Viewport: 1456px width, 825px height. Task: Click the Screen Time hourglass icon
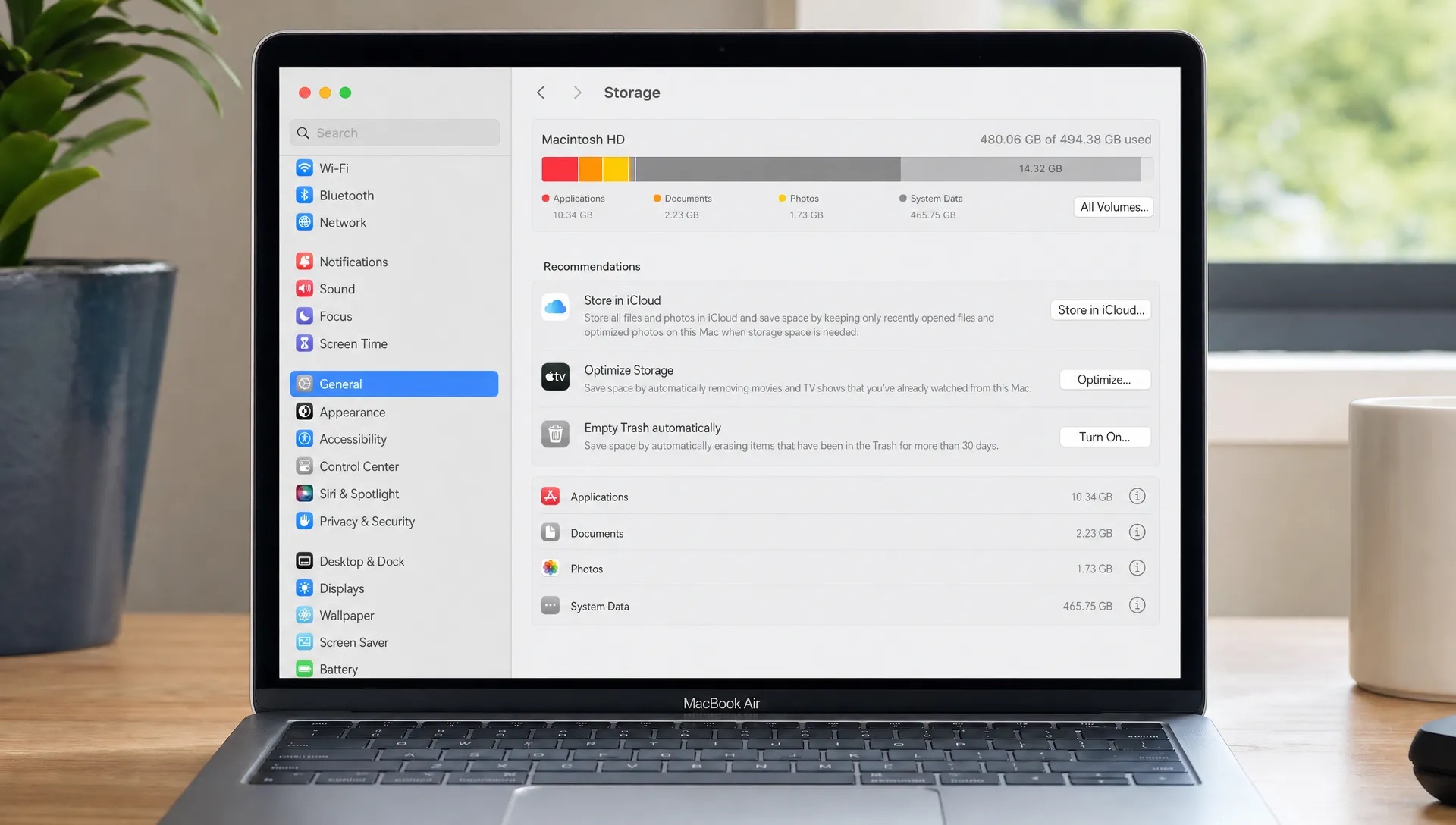pyautogui.click(x=304, y=343)
